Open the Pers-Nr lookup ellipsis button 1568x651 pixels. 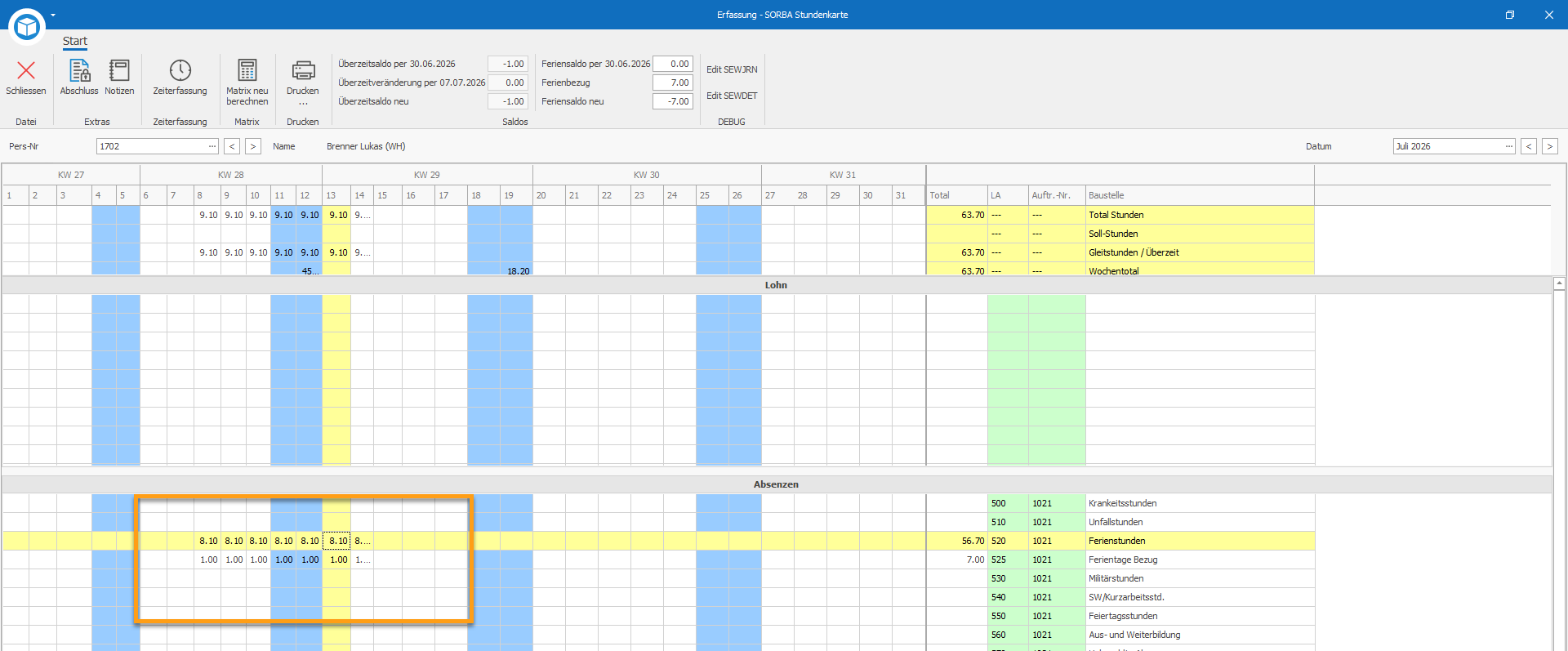tap(212, 146)
